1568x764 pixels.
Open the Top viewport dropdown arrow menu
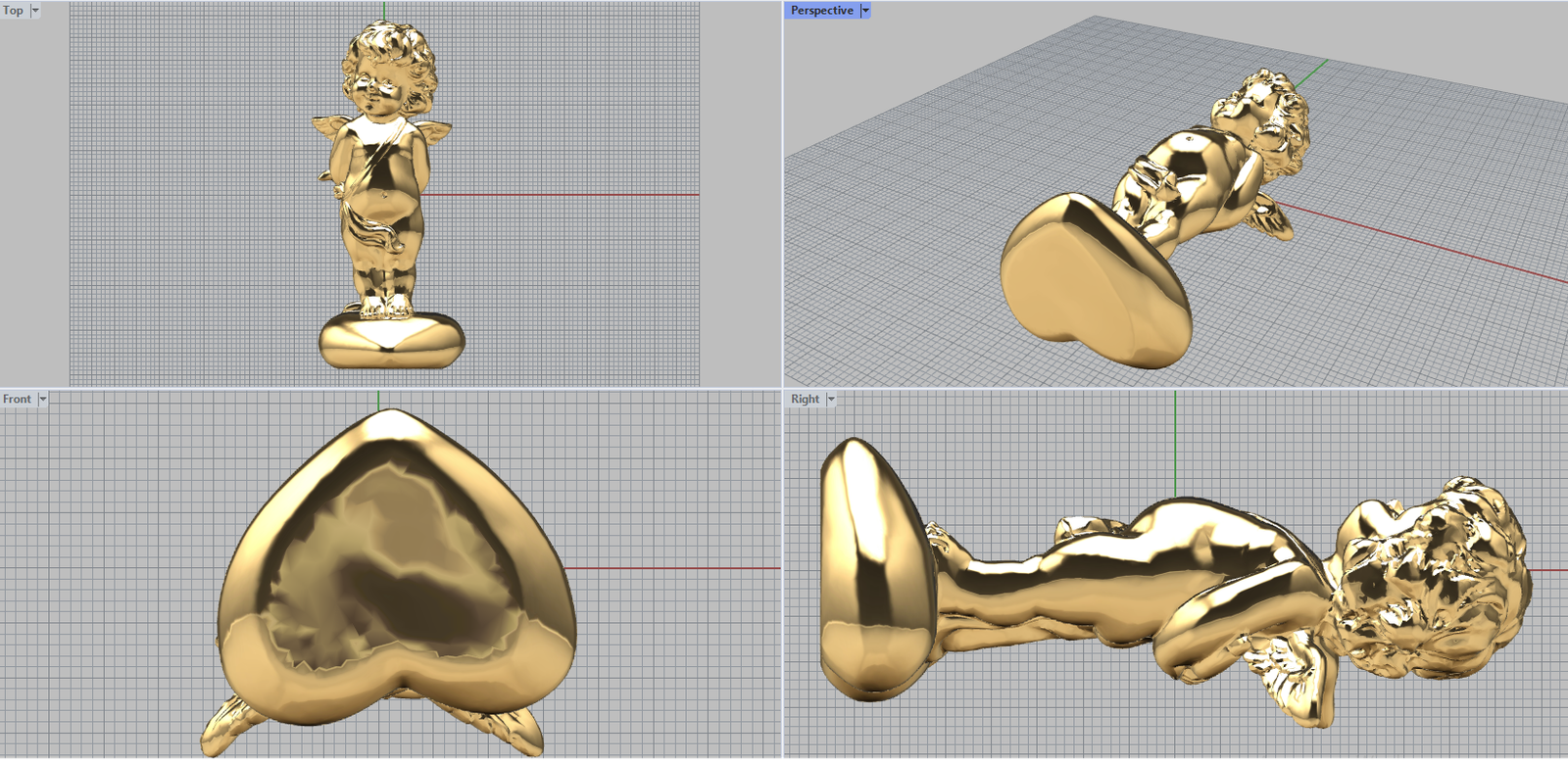tap(35, 11)
